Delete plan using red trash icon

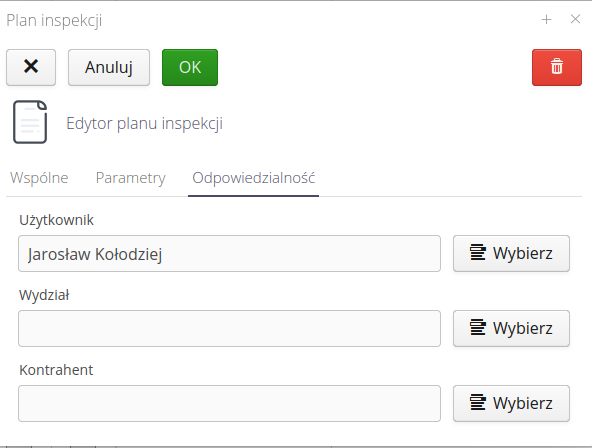(x=557, y=67)
